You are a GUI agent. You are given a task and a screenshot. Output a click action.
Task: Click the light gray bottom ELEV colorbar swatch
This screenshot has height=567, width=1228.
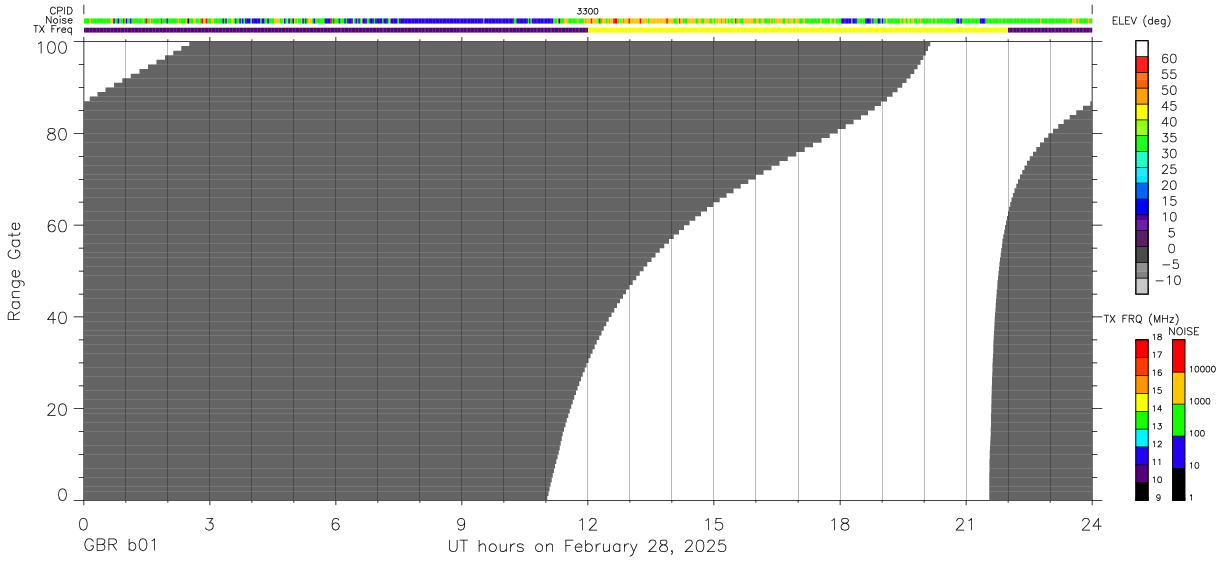(x=1142, y=286)
